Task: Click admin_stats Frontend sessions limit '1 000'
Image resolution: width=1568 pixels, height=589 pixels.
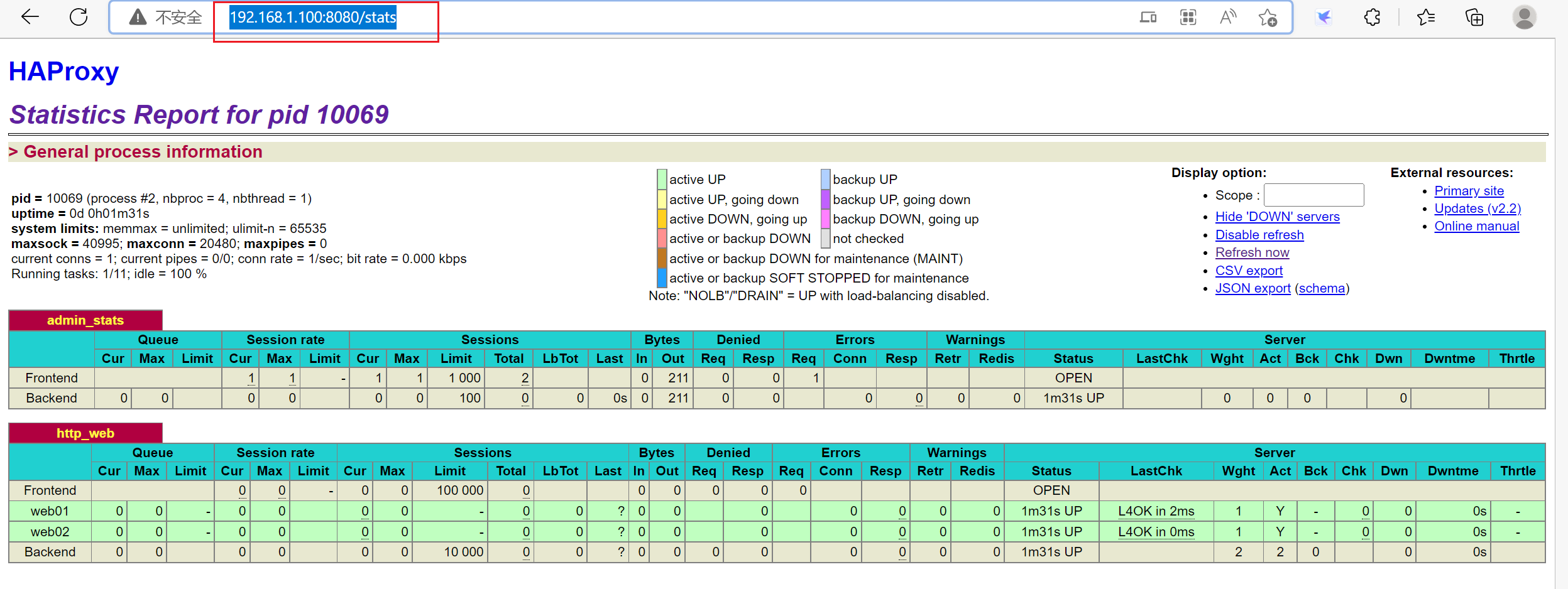Action: [x=464, y=378]
